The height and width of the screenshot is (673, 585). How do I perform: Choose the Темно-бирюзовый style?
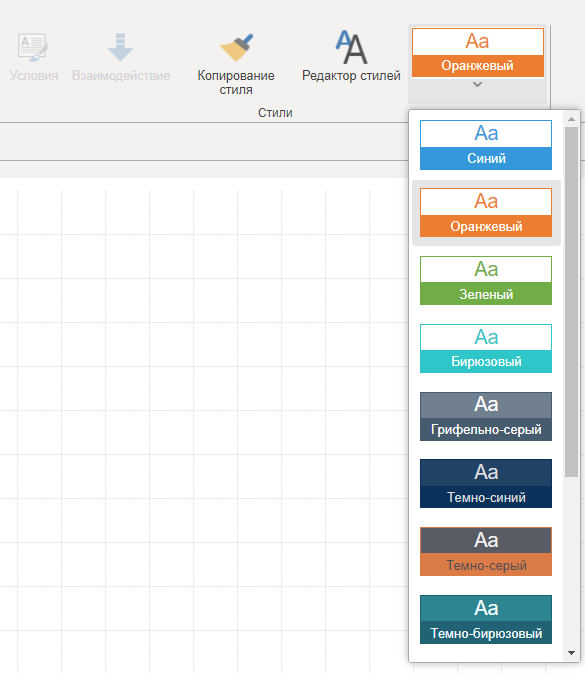[486, 619]
